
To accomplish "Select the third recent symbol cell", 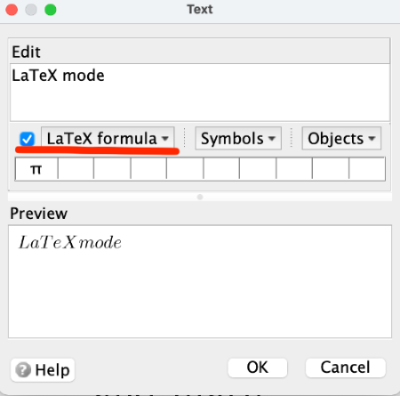I will pyautogui.click(x=112, y=169).
